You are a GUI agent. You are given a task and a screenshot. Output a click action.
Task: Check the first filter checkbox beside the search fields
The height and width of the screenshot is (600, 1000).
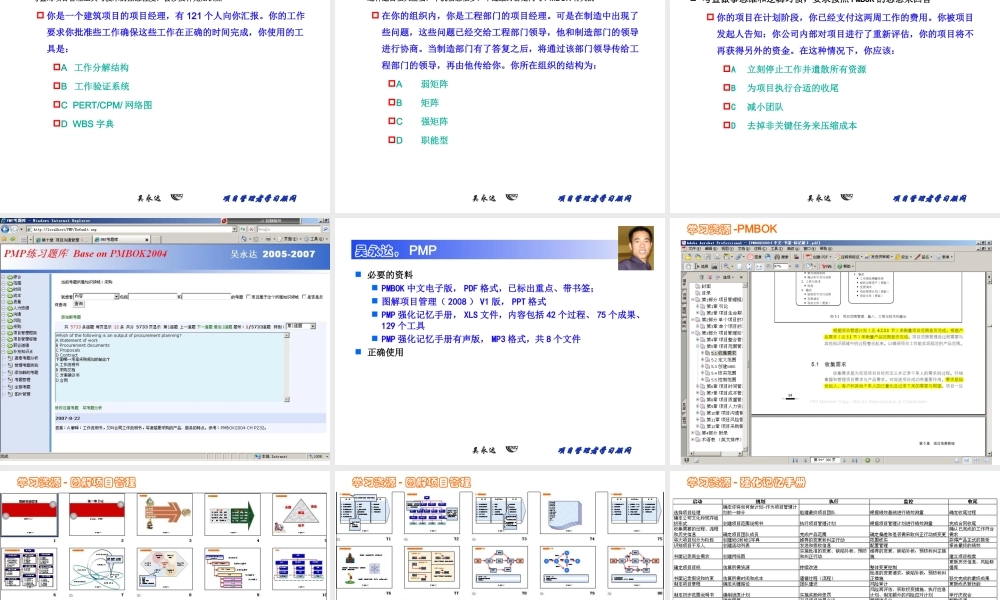pos(247,297)
